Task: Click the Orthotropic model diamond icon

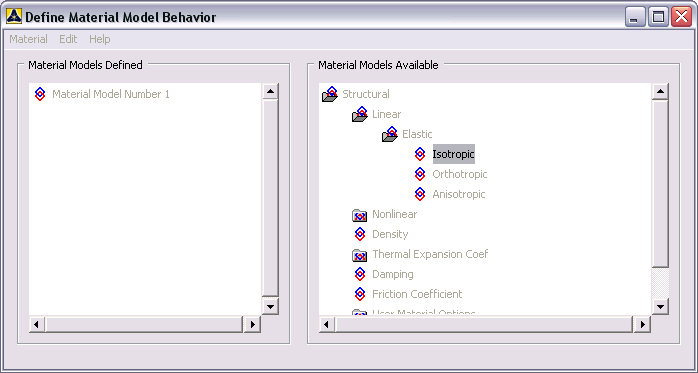Action: [420, 174]
